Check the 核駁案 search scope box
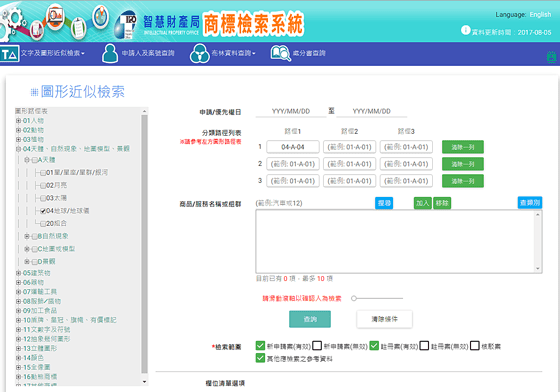This screenshot has height=392, width=560. [475, 346]
